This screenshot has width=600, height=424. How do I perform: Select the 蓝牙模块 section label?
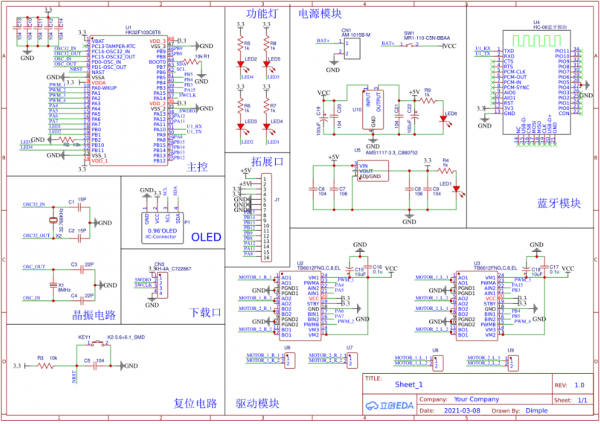[559, 203]
